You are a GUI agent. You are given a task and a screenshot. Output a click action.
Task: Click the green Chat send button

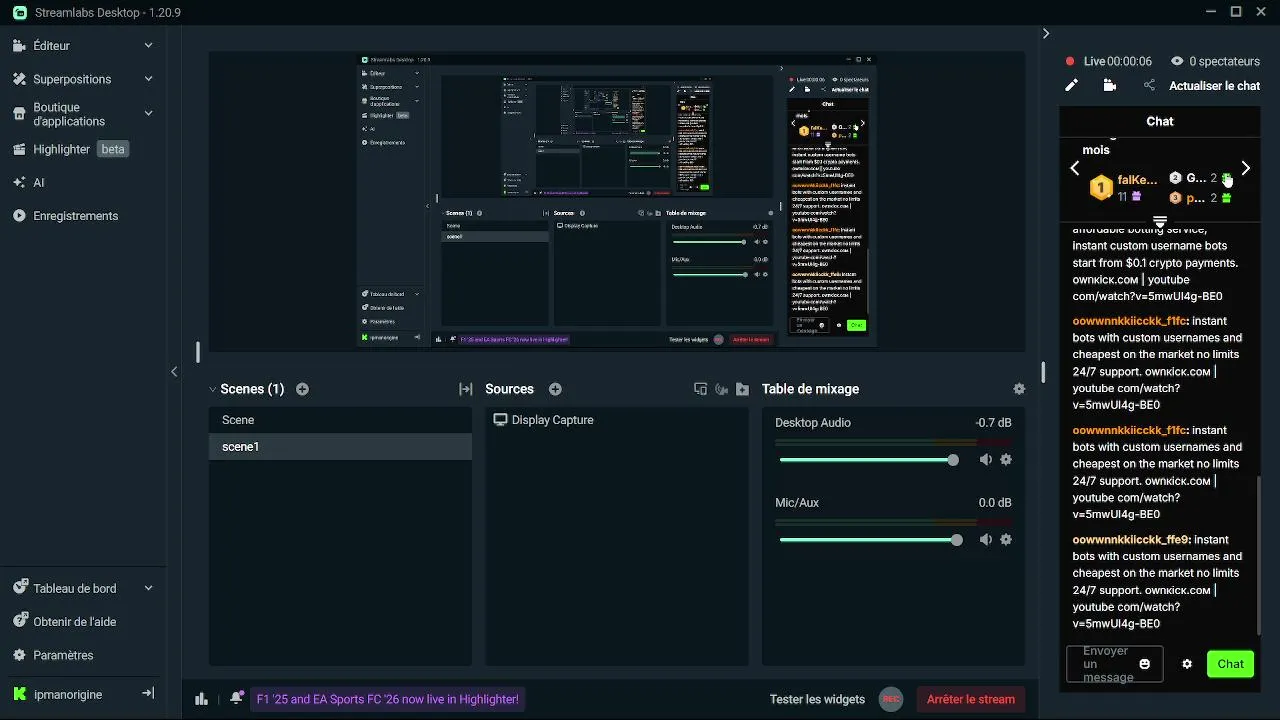1230,664
